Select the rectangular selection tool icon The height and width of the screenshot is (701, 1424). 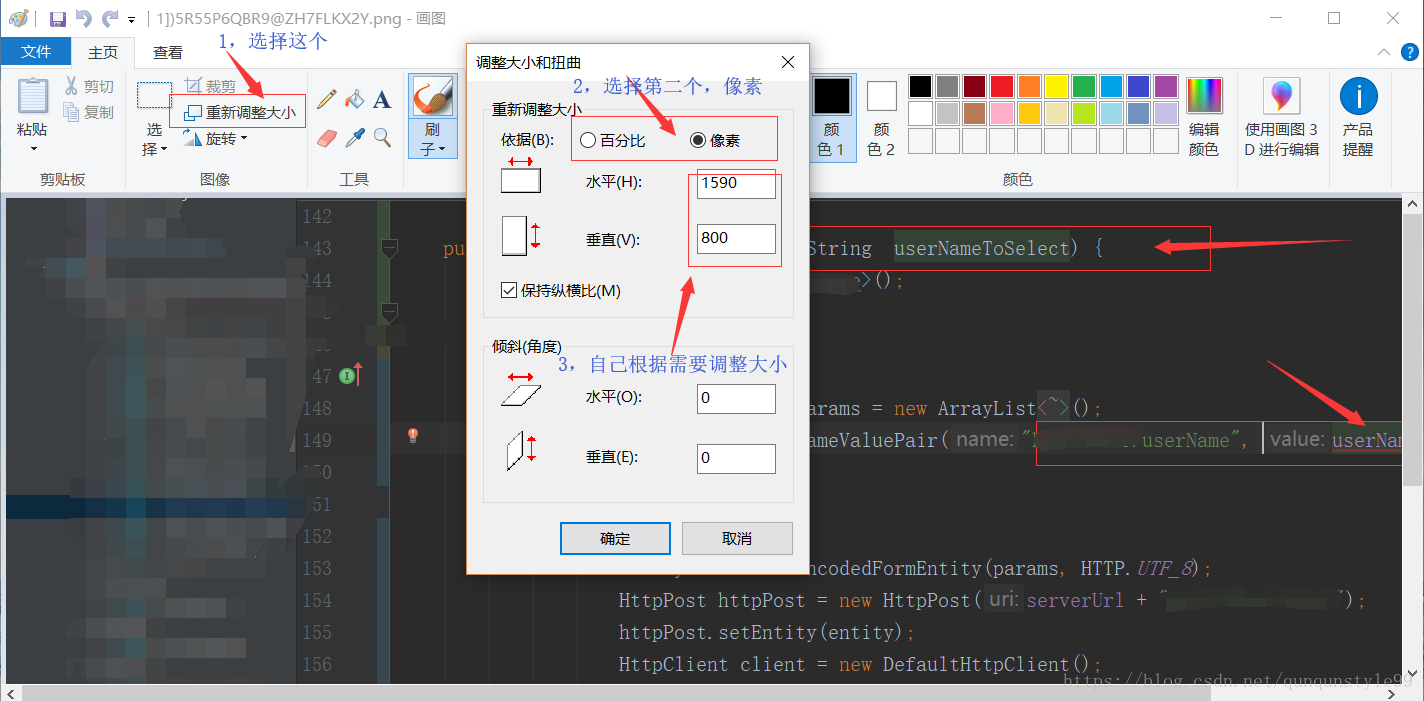pyautogui.click(x=154, y=95)
